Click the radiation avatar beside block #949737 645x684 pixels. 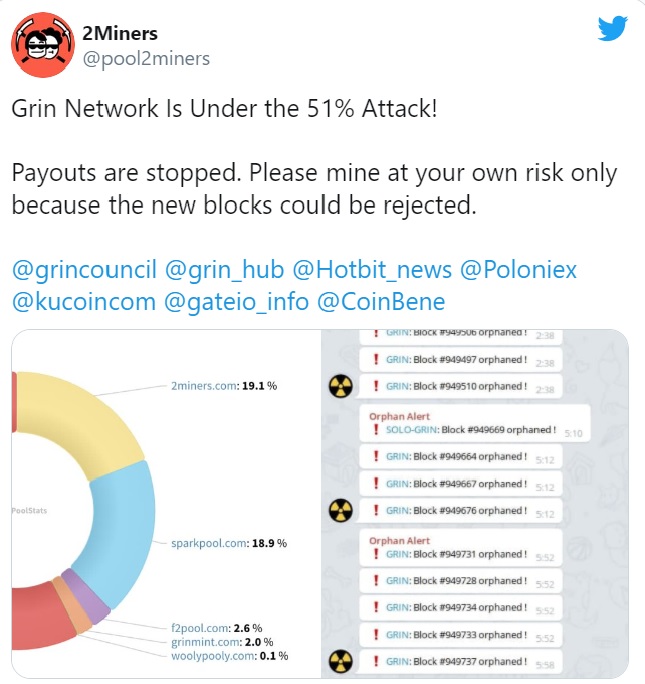click(x=341, y=661)
